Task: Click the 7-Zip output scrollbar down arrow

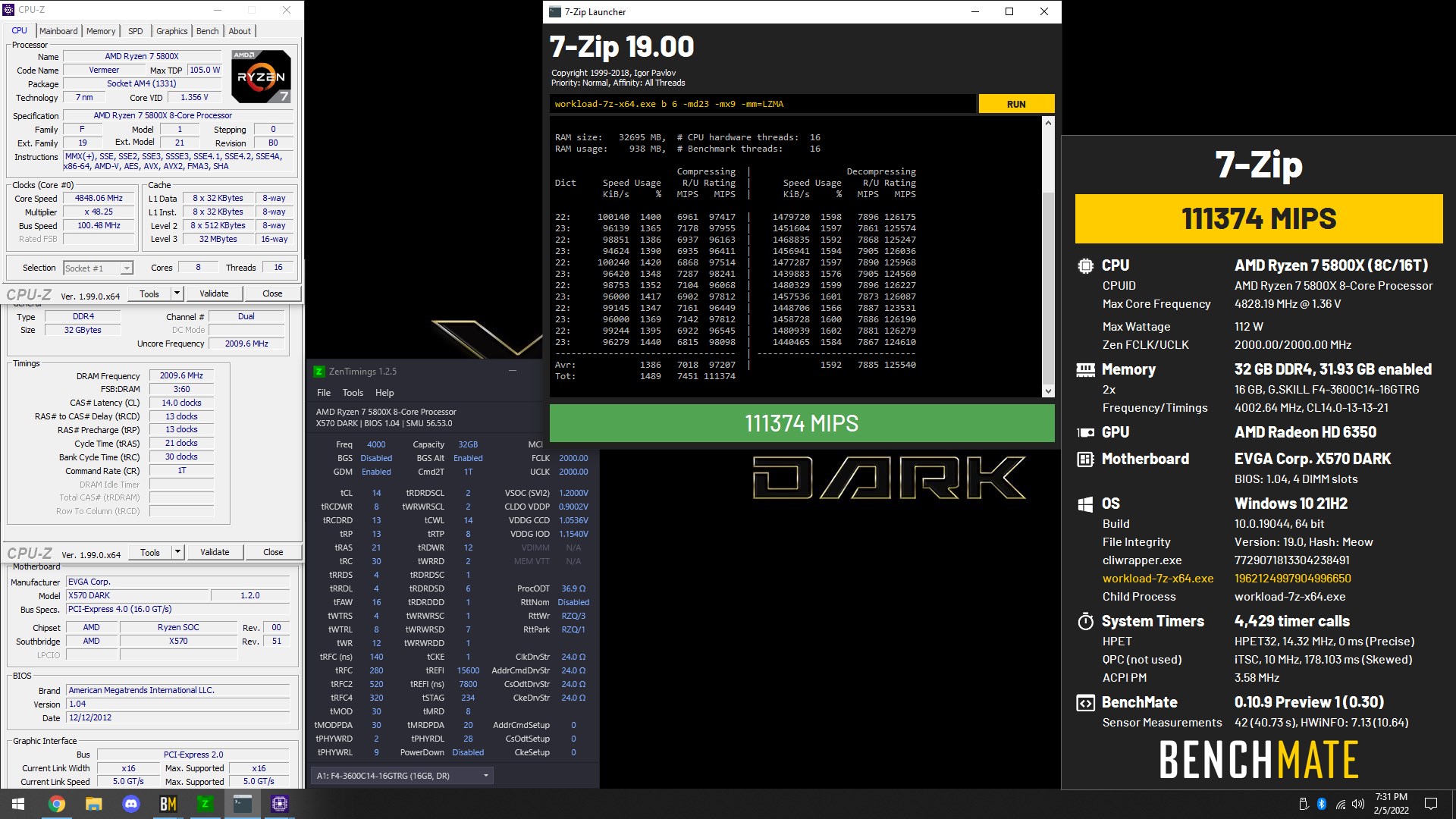Action: 1048,391
